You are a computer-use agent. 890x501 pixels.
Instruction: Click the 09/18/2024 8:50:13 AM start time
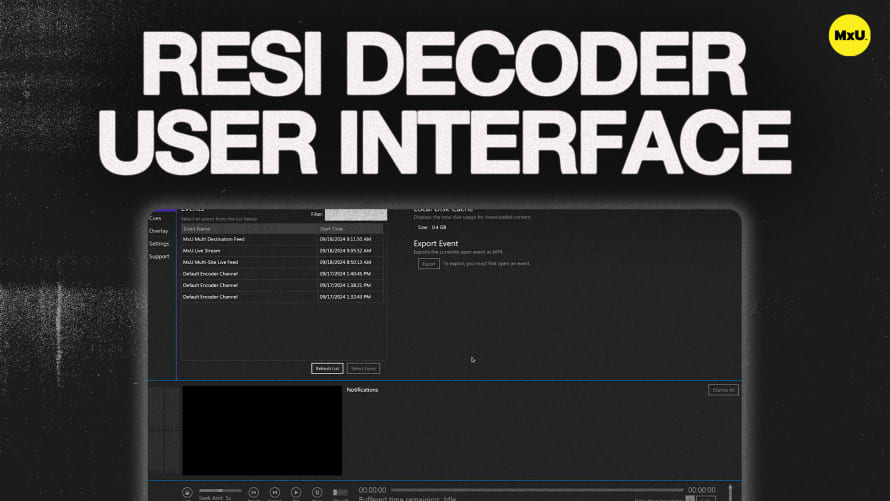click(345, 262)
